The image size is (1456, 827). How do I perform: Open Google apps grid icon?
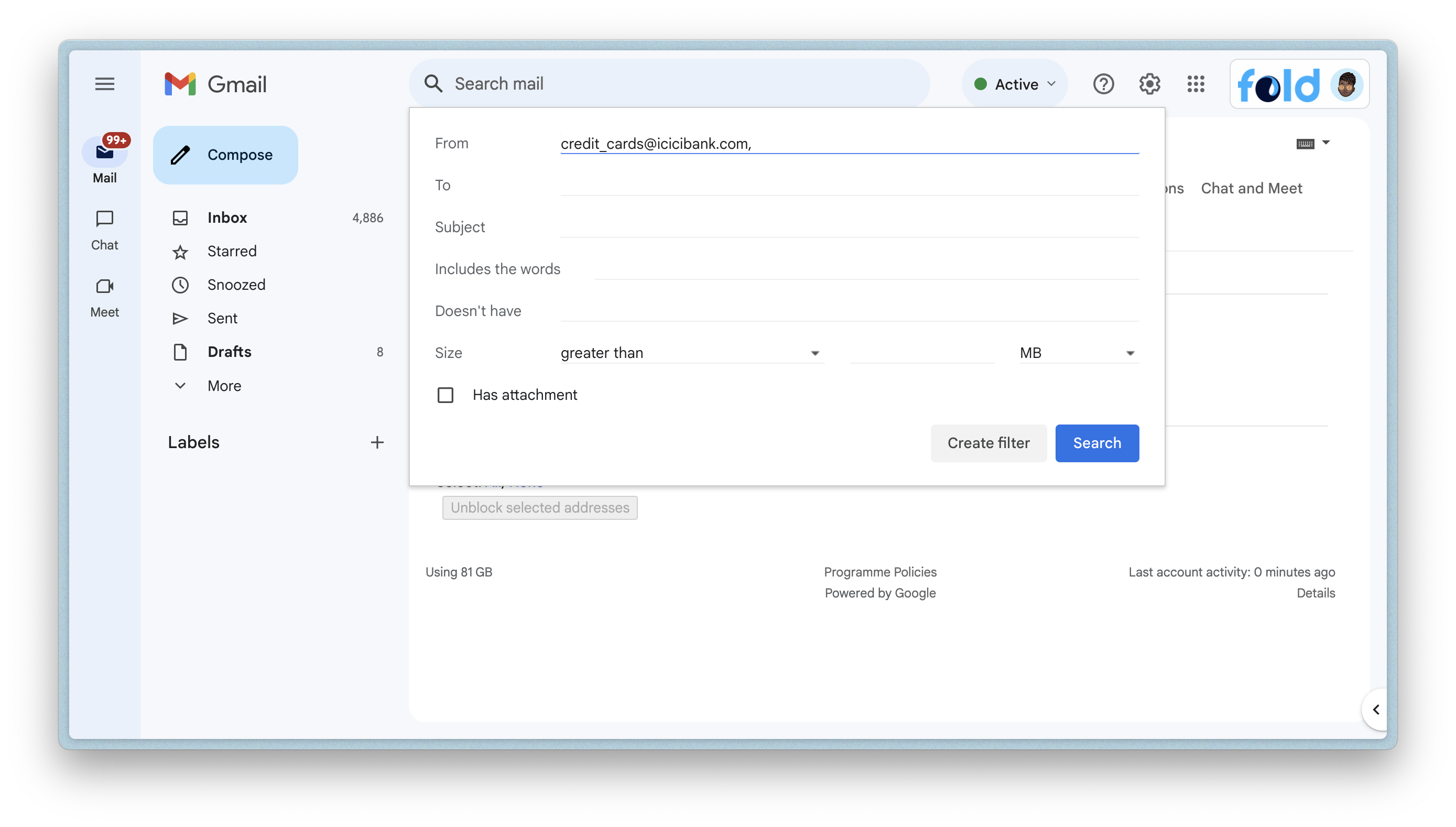tap(1196, 84)
